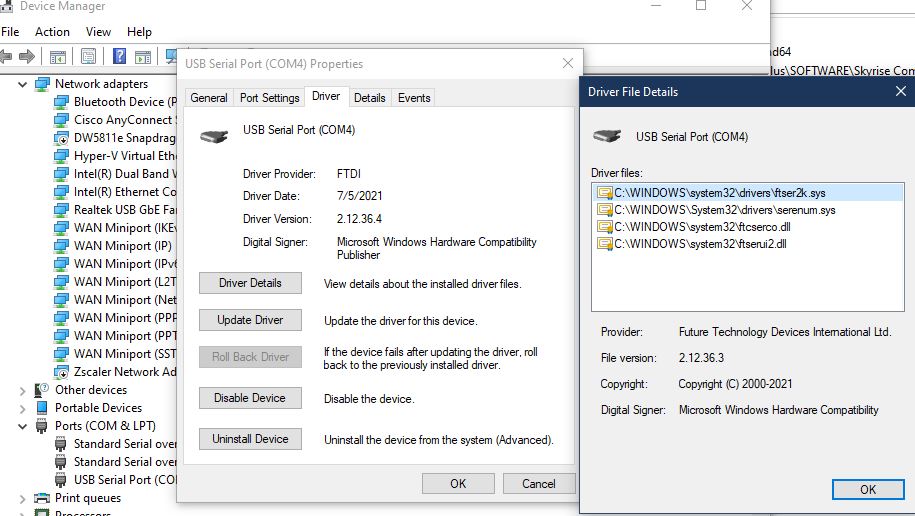Click Show/Hide Console Tree toolbar icon
Viewport: 915px width, 516px height.
point(58,57)
